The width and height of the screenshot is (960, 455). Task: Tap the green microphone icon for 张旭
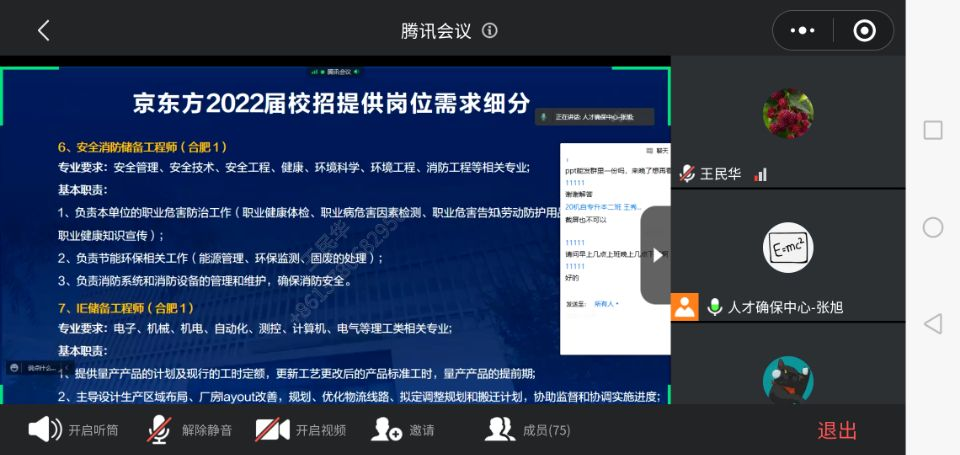click(714, 307)
